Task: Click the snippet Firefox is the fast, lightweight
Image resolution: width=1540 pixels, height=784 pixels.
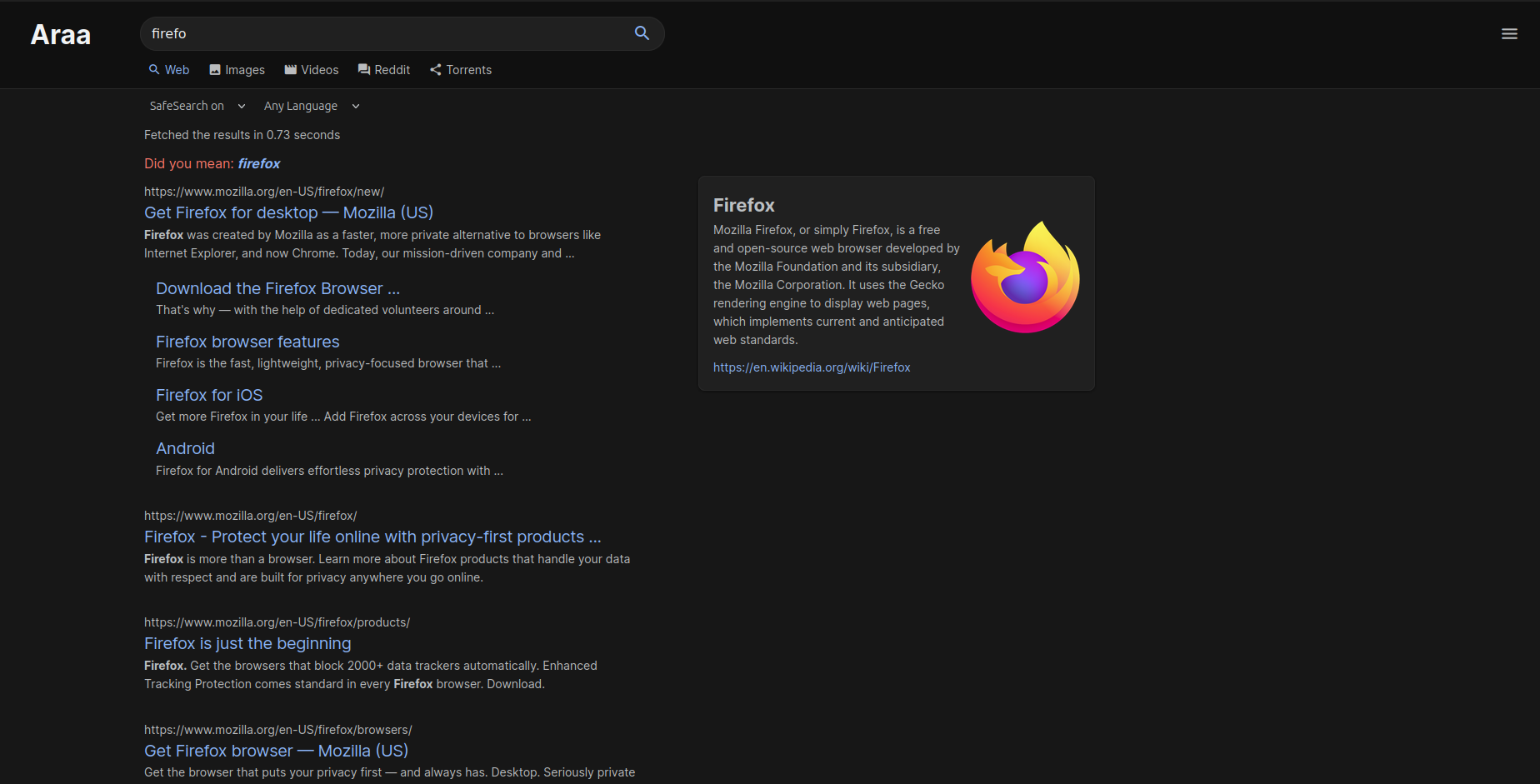Action: [328, 363]
